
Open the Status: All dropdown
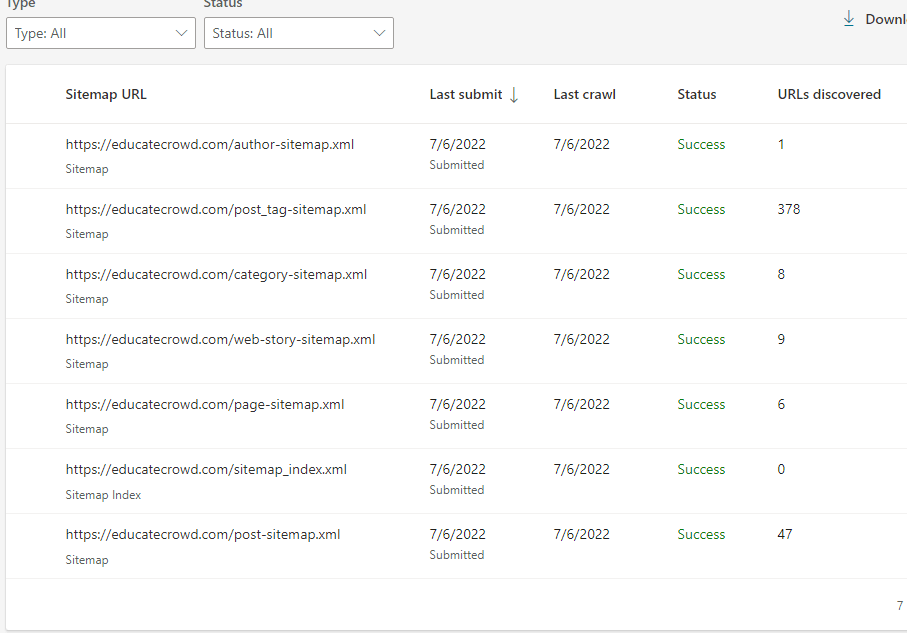click(298, 33)
